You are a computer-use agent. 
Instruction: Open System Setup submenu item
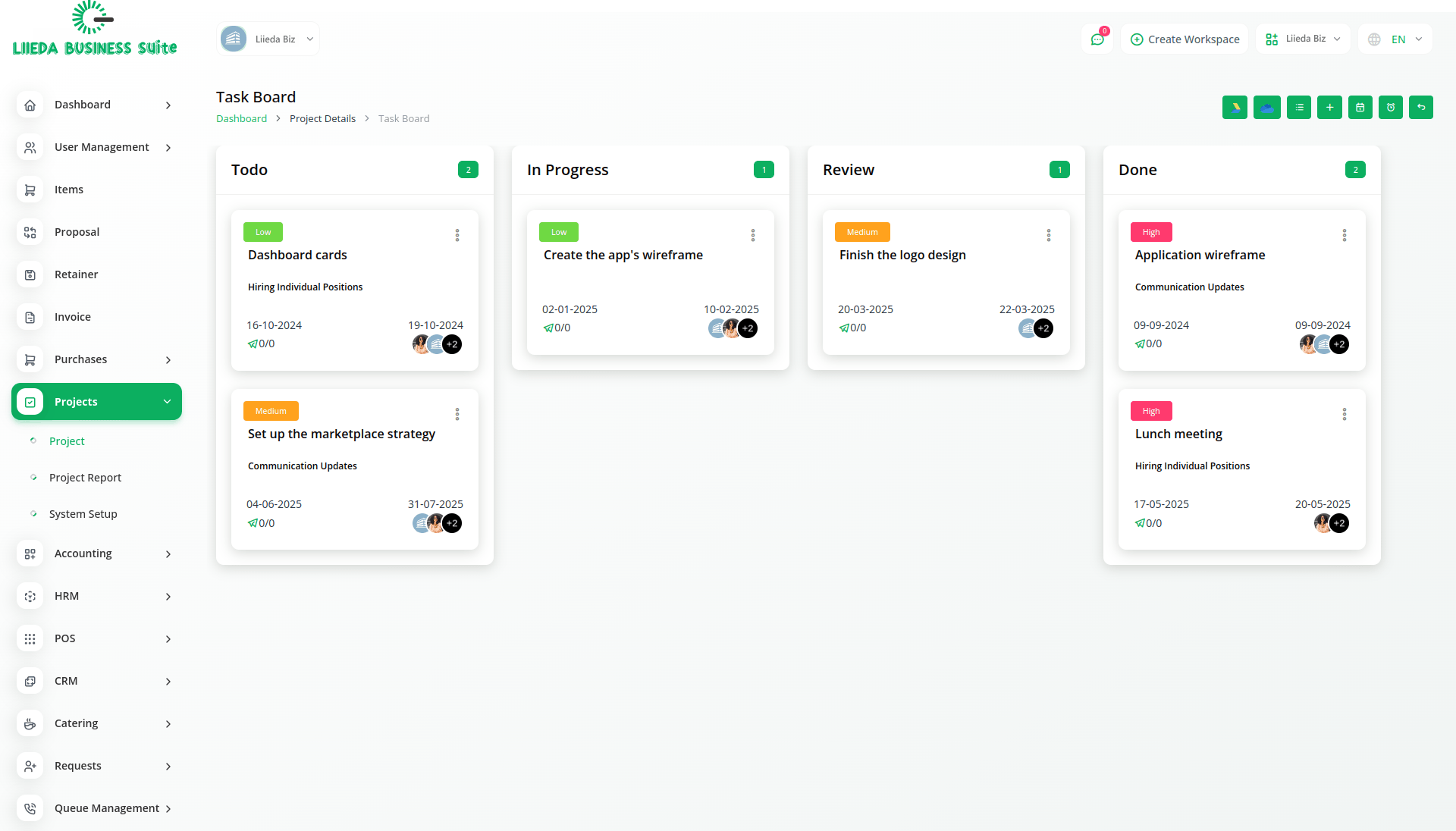(x=83, y=514)
